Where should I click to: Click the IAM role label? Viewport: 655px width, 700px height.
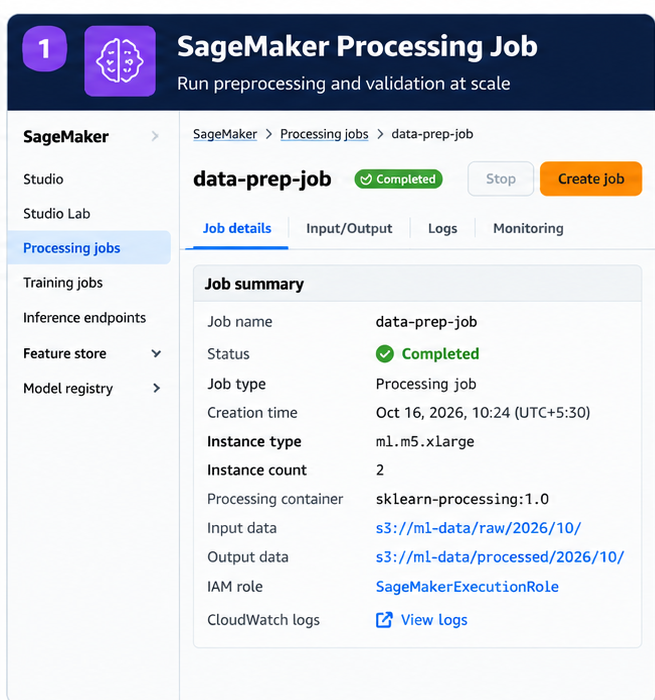[x=235, y=586]
